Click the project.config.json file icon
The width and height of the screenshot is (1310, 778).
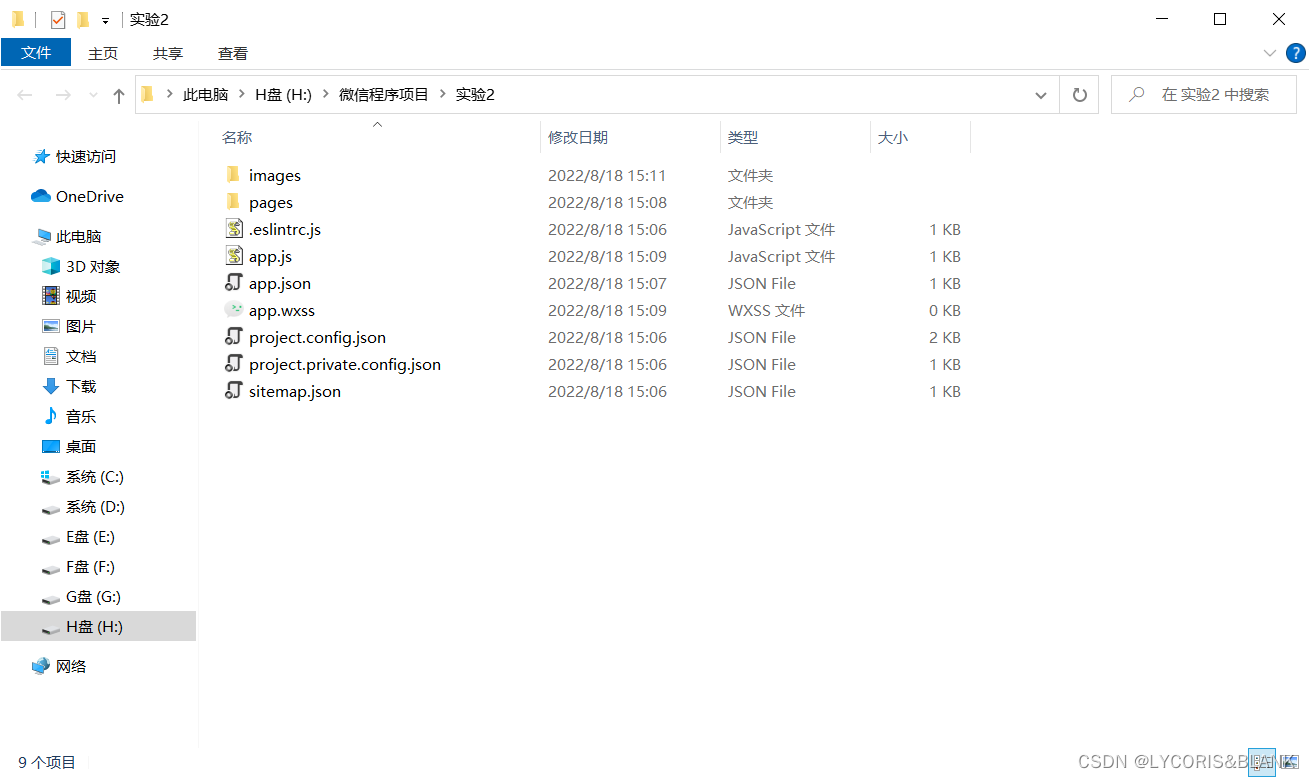[x=233, y=337]
